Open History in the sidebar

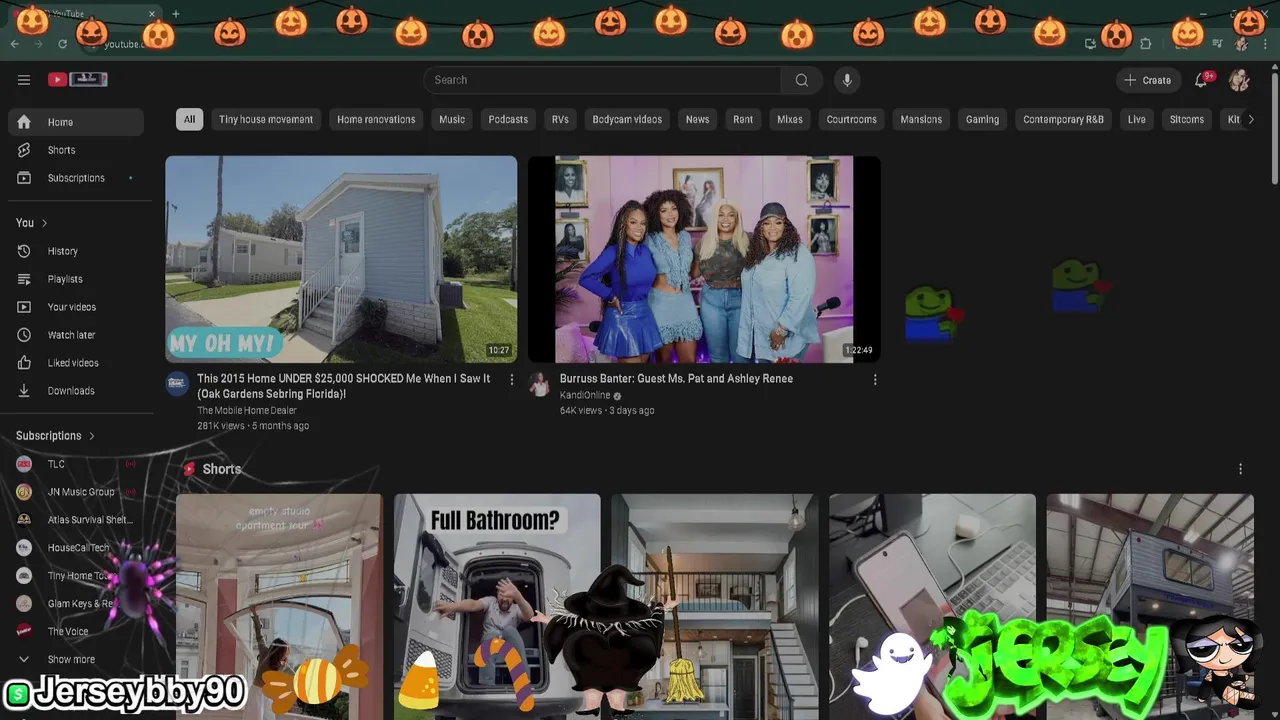[x=76, y=251]
